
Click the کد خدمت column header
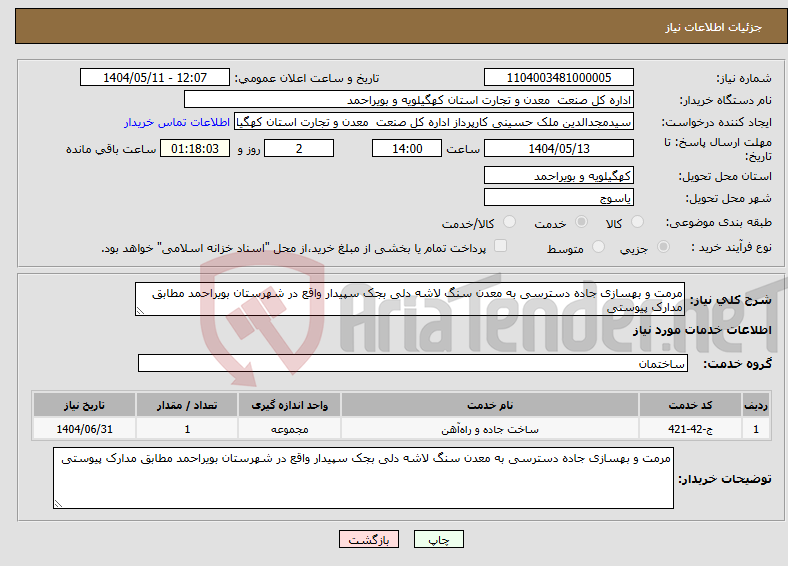click(x=690, y=405)
